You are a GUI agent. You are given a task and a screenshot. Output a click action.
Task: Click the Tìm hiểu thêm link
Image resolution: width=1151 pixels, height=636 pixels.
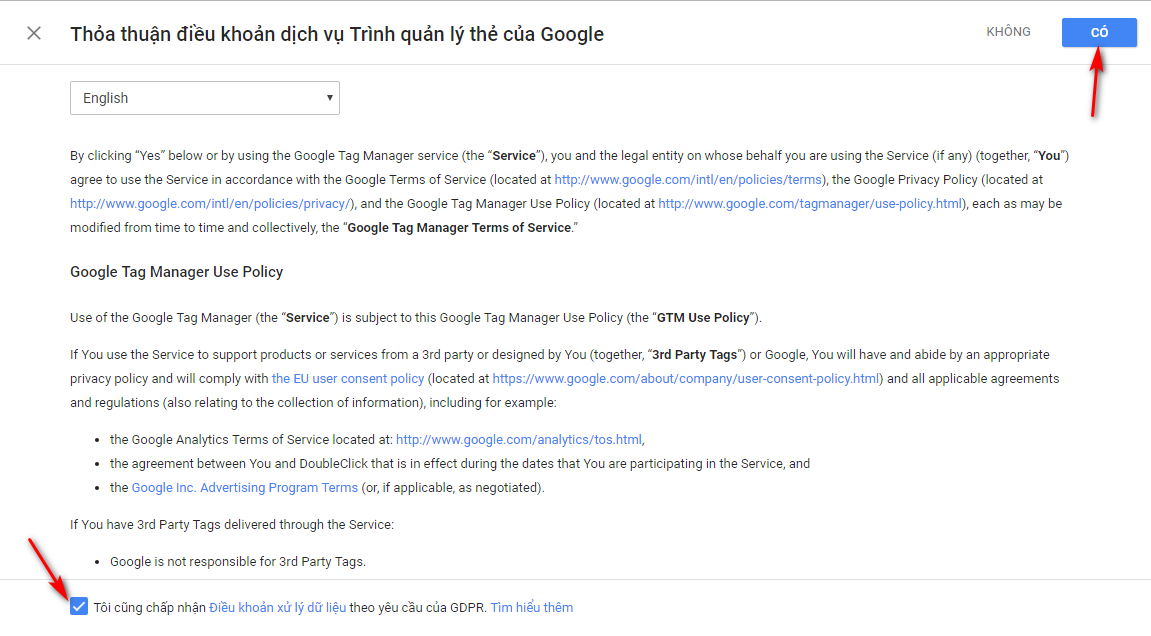532,607
